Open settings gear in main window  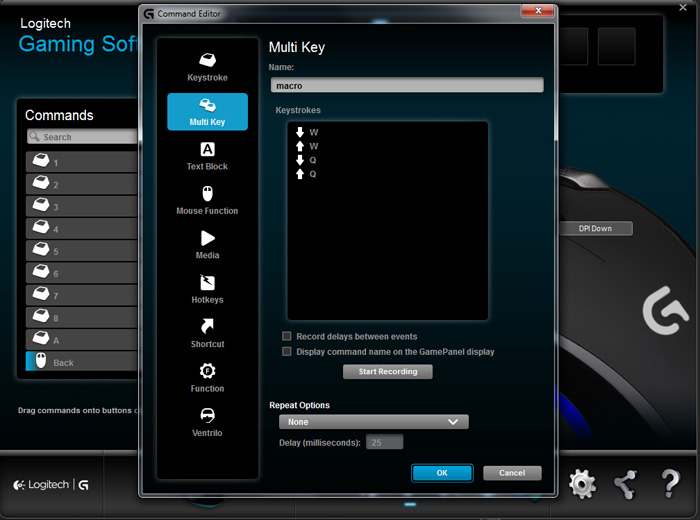[582, 484]
